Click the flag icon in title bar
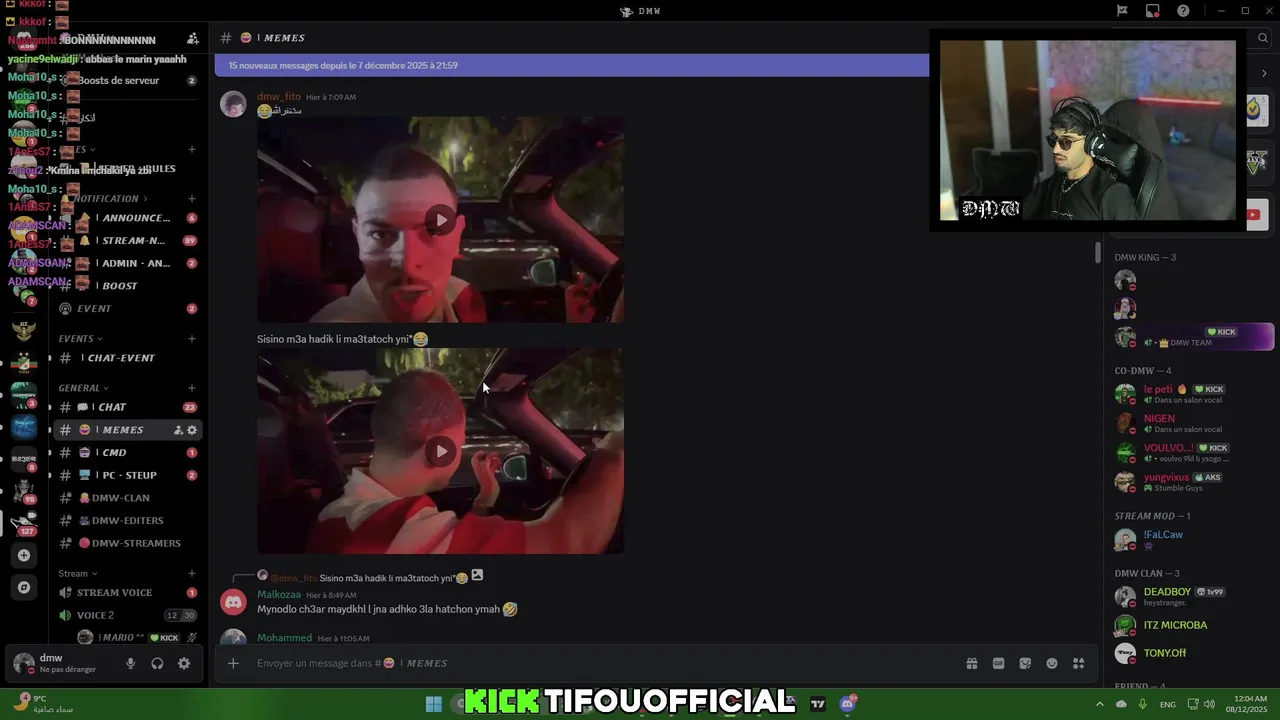 pos(1122,11)
